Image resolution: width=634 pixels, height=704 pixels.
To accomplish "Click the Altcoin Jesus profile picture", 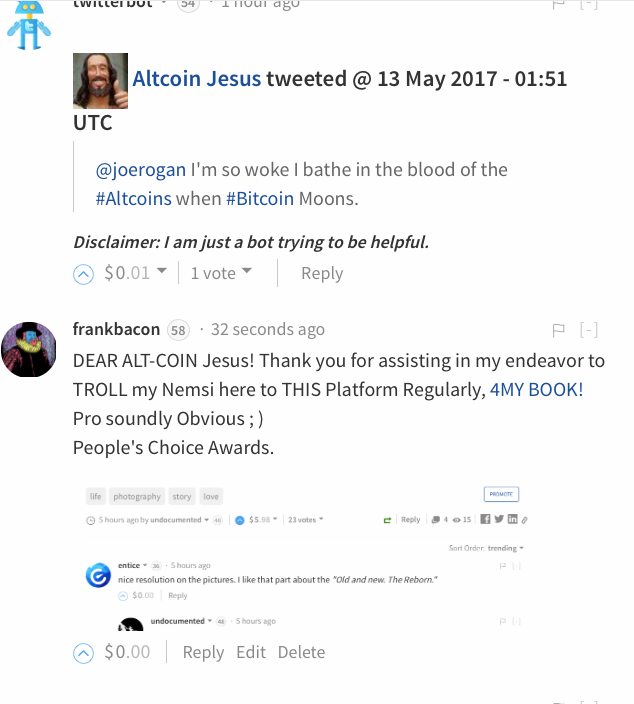I will [100, 80].
